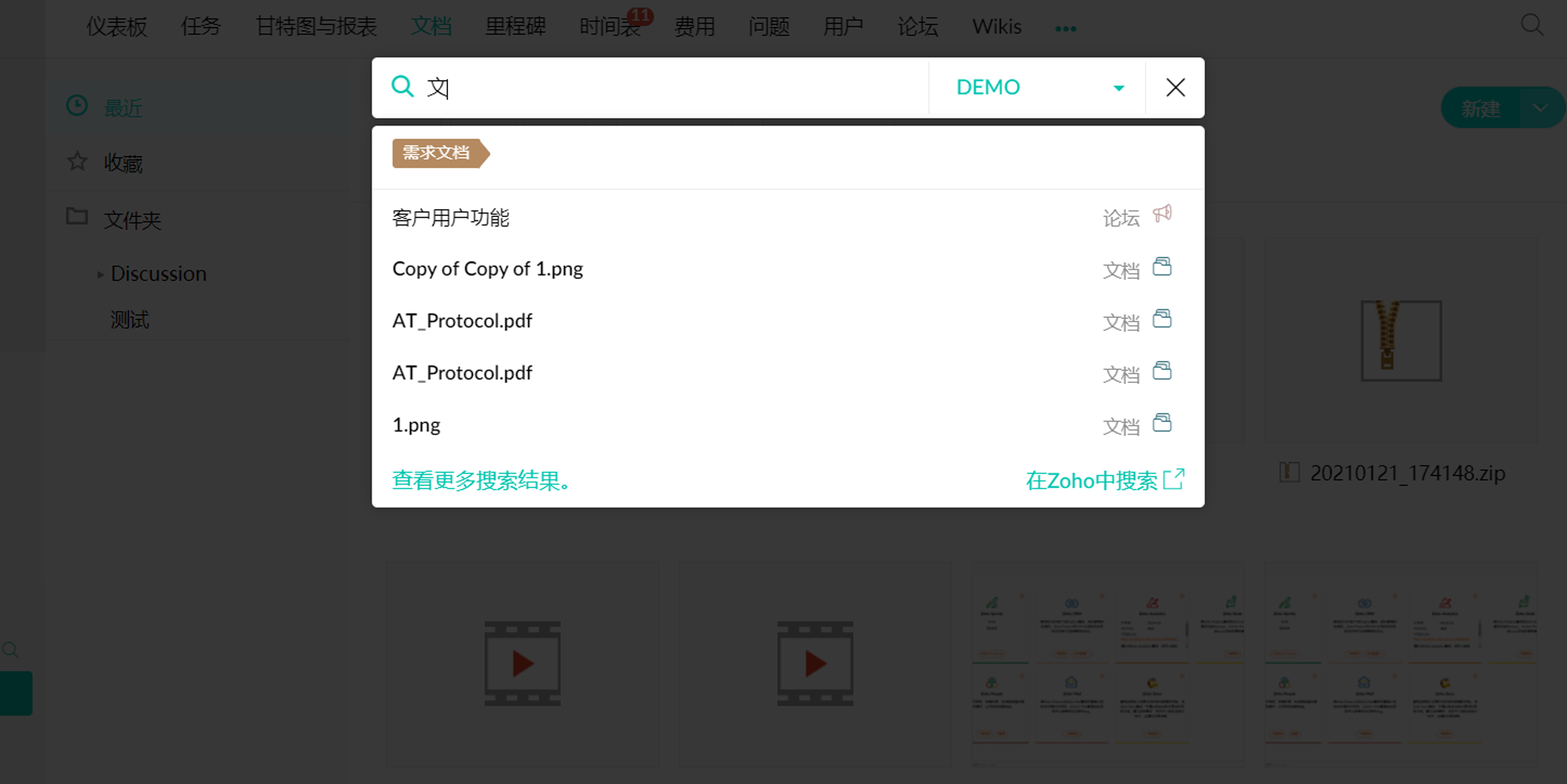Close the search dialog with X
This screenshot has height=784, width=1567.
click(x=1175, y=88)
